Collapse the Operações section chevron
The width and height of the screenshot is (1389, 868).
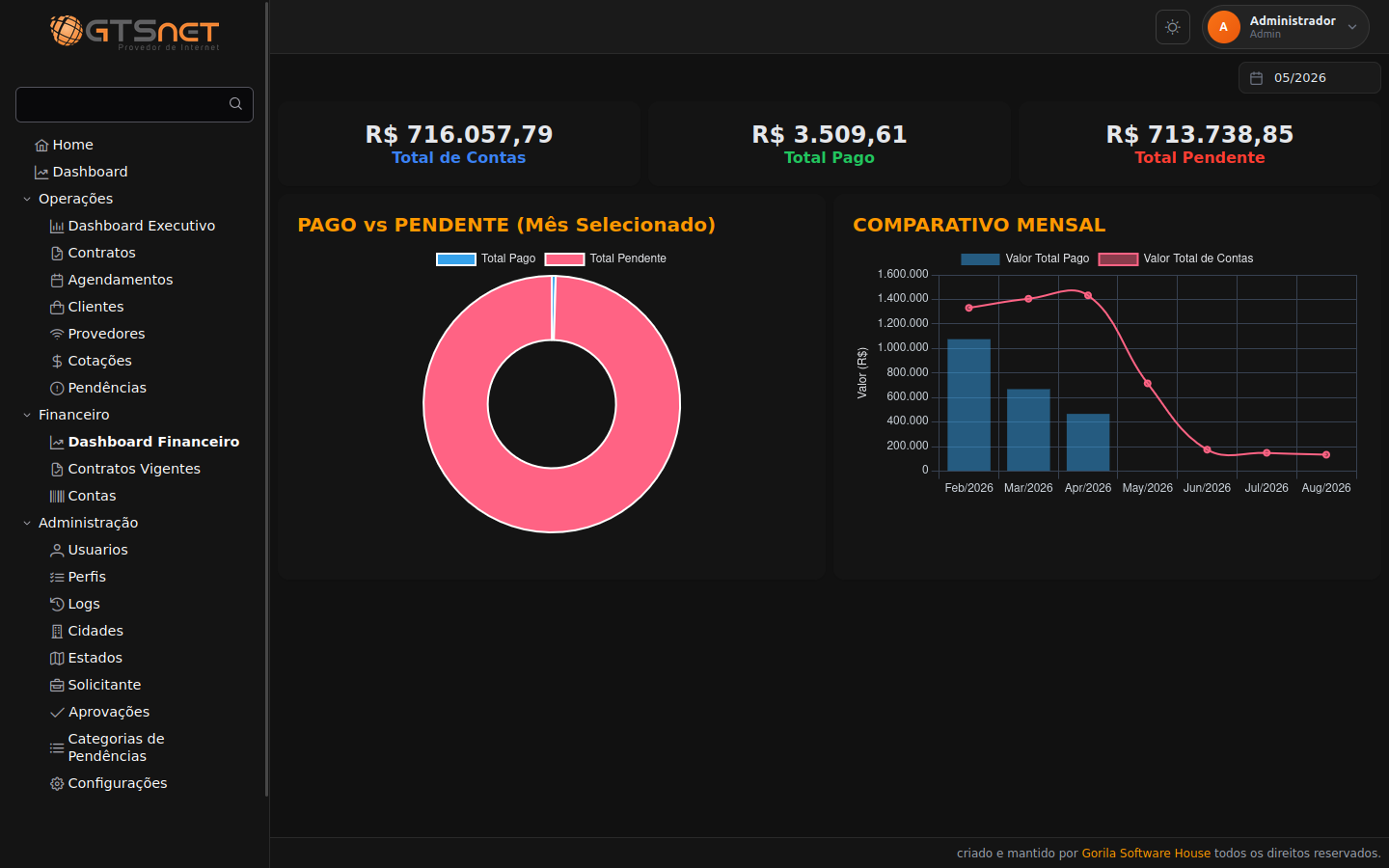(27, 200)
